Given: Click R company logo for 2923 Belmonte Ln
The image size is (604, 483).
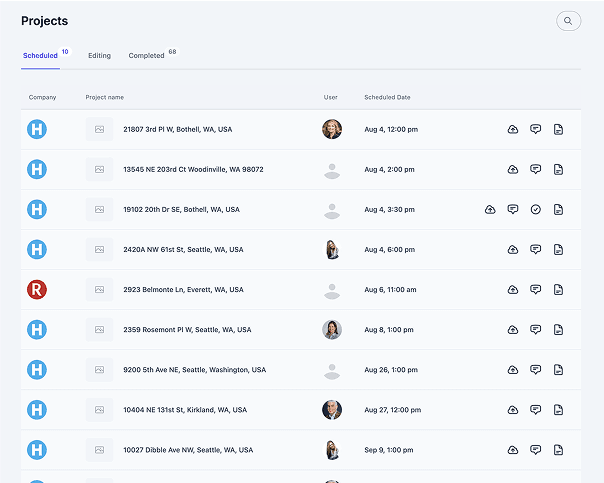Looking at the screenshot, I should coord(37,290).
